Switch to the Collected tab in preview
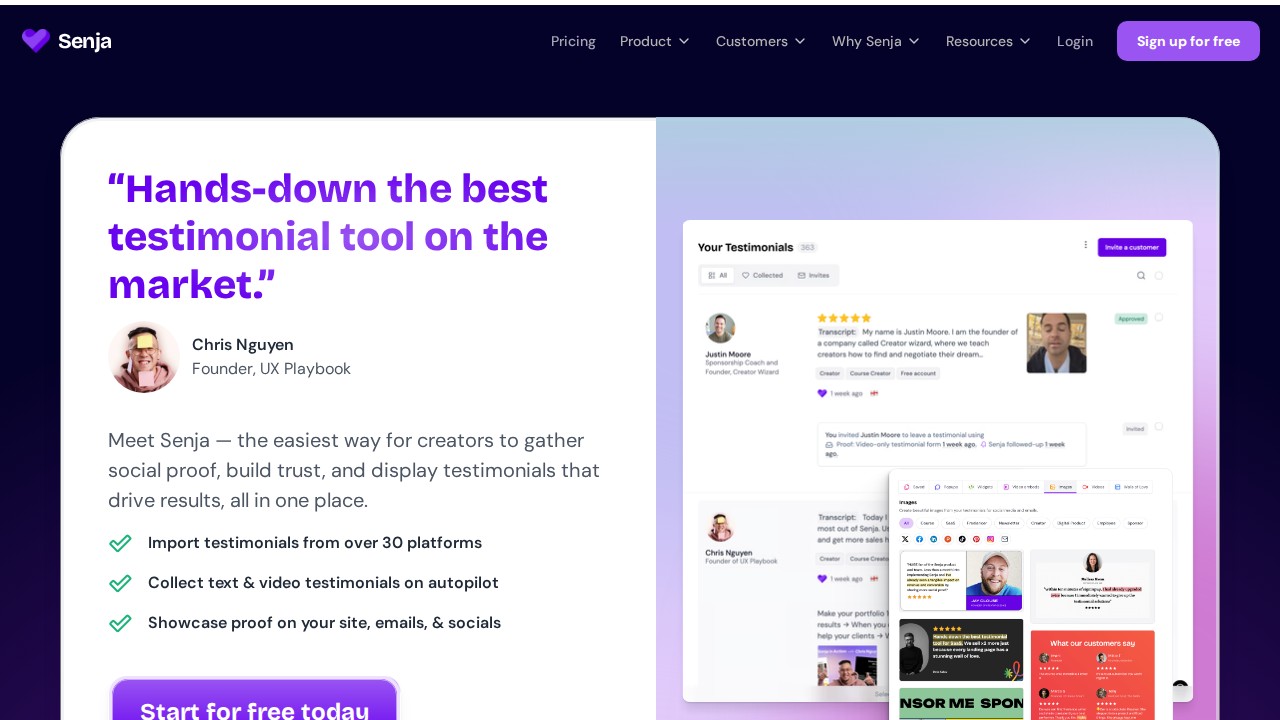1280x720 pixels. tap(763, 275)
